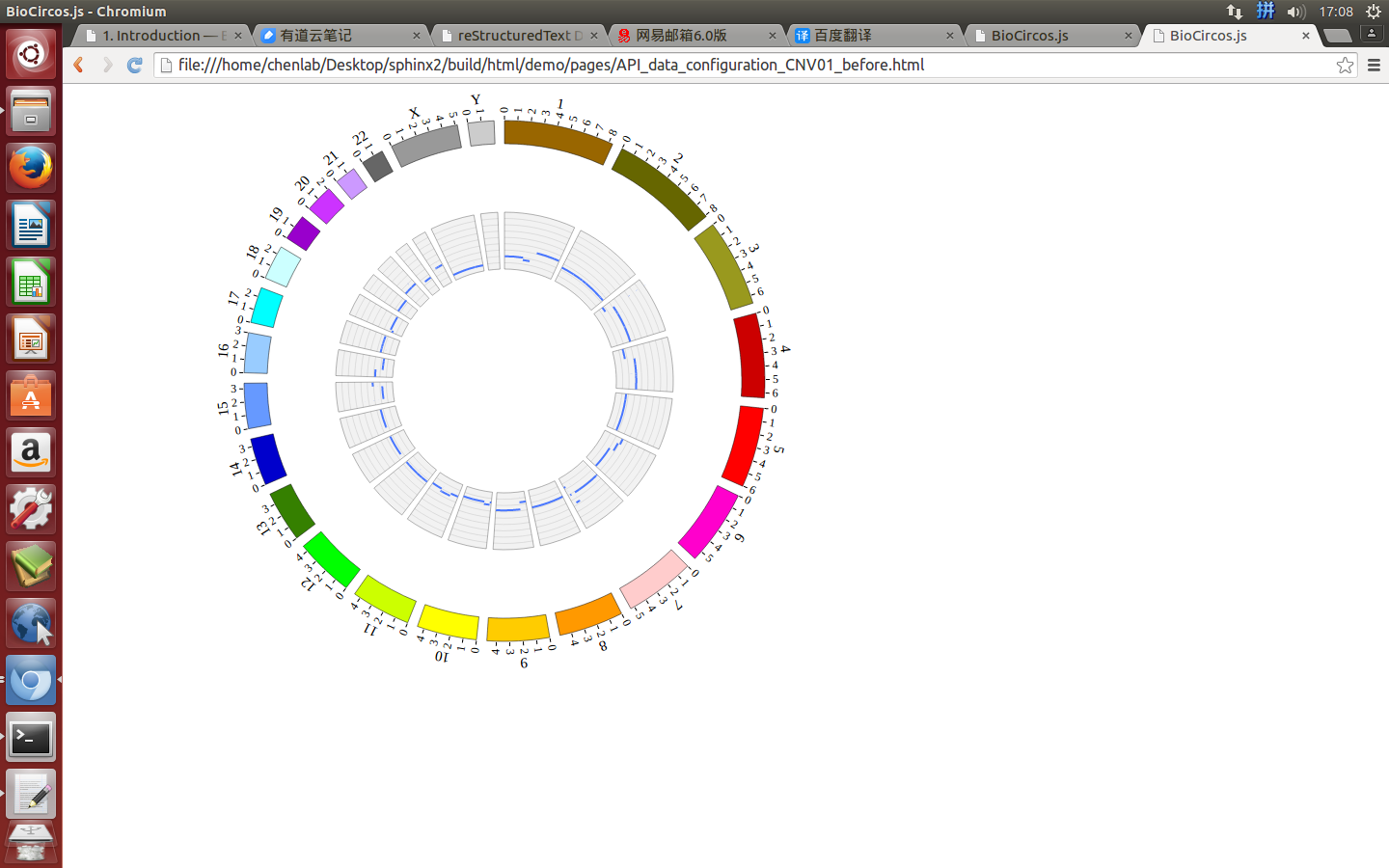Open the Ubuntu Dash home launcher
This screenshot has width=1389, height=868.
tap(31, 54)
